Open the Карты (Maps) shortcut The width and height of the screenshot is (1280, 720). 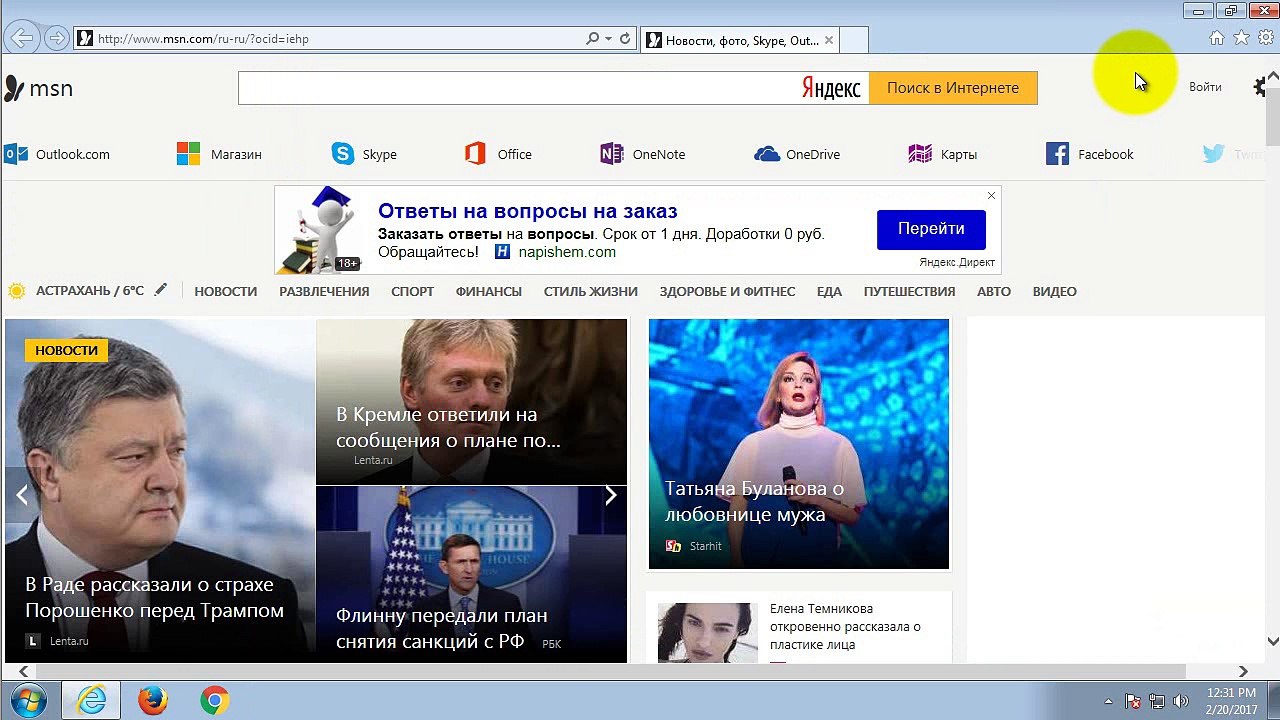tap(942, 154)
